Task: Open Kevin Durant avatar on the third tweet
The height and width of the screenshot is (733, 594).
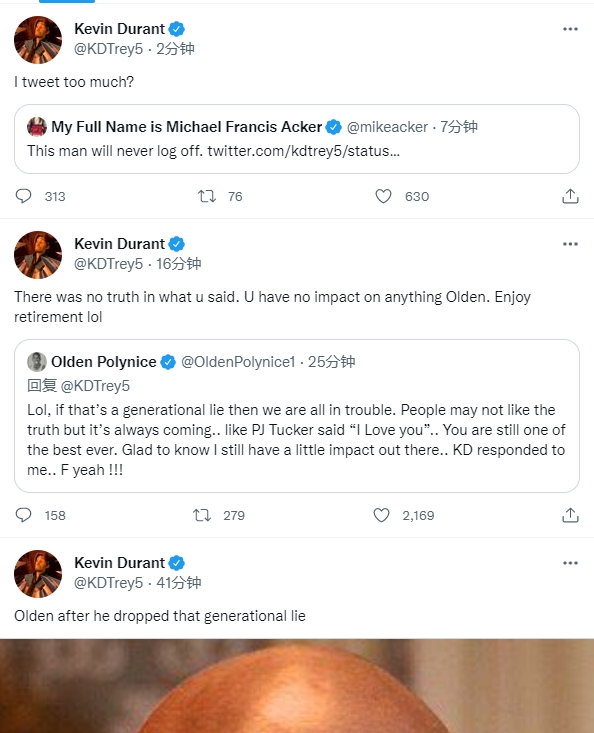Action: (38, 574)
